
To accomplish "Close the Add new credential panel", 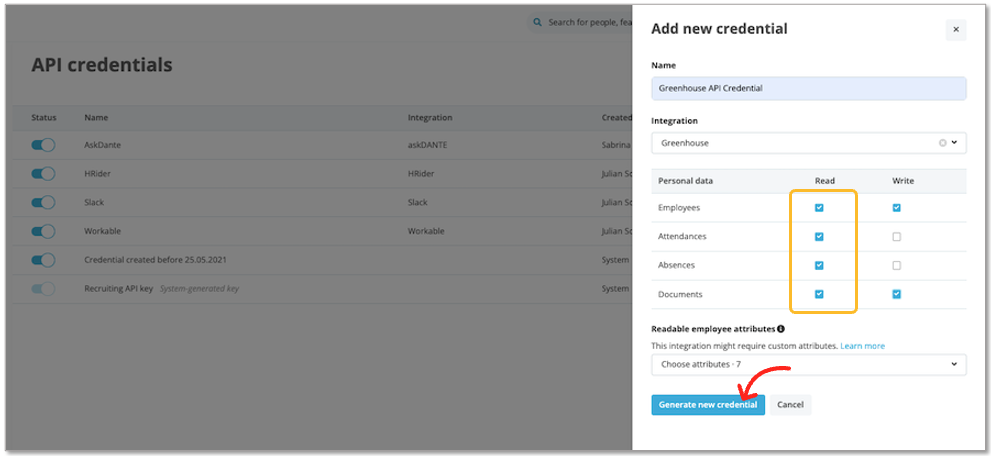I will point(956,30).
